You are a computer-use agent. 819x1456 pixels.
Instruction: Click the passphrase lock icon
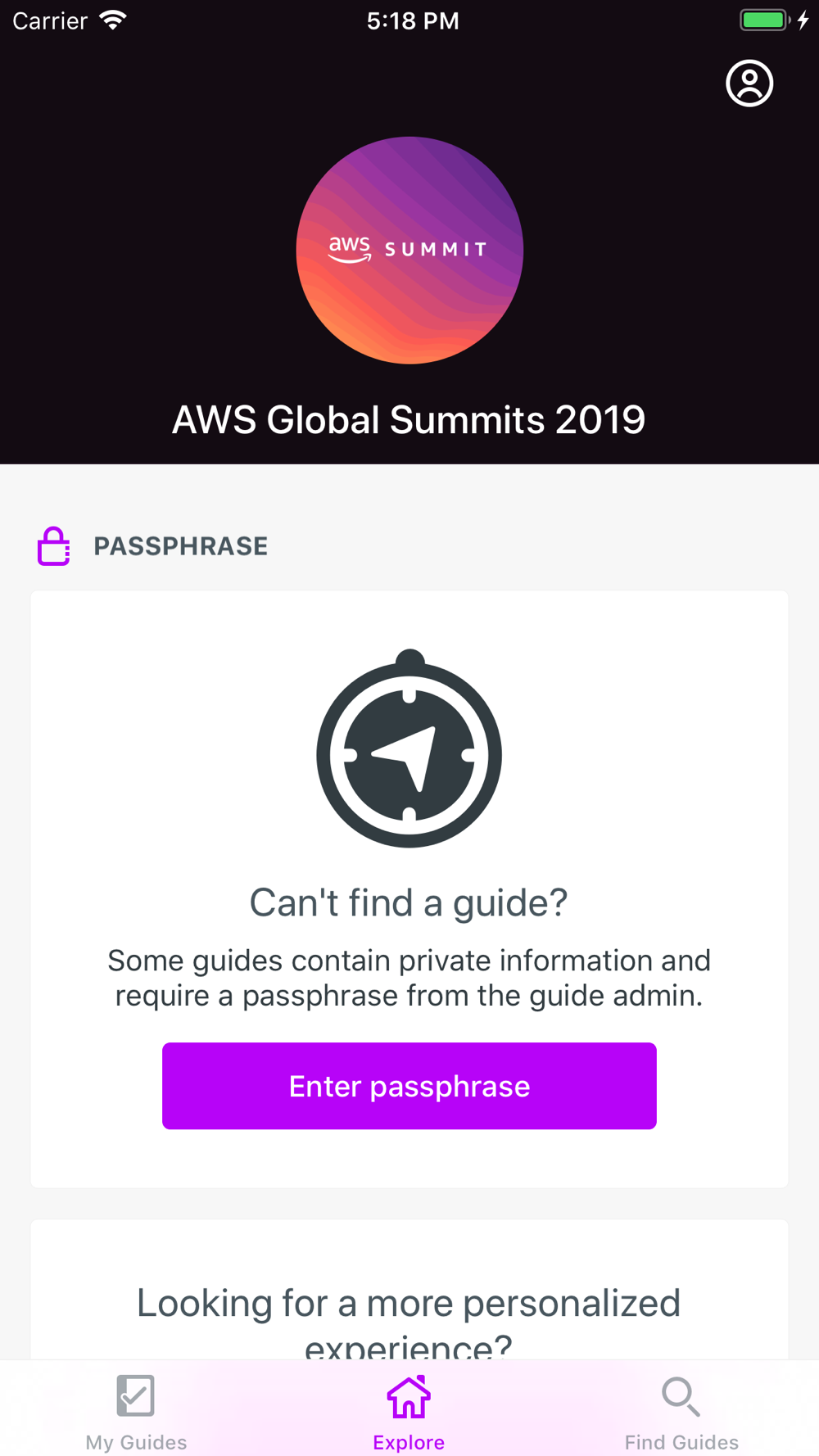54,546
